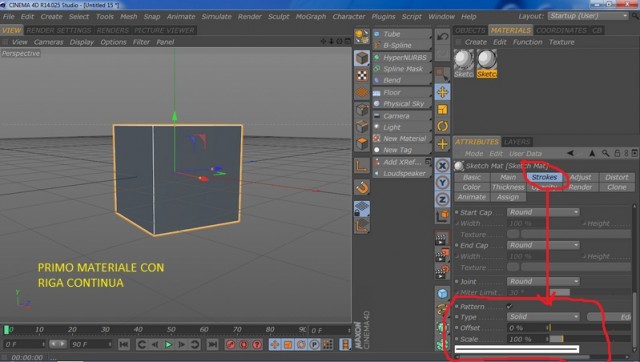Open the Start Cap dropdown
This screenshot has height=362, width=640.
click(x=543, y=212)
